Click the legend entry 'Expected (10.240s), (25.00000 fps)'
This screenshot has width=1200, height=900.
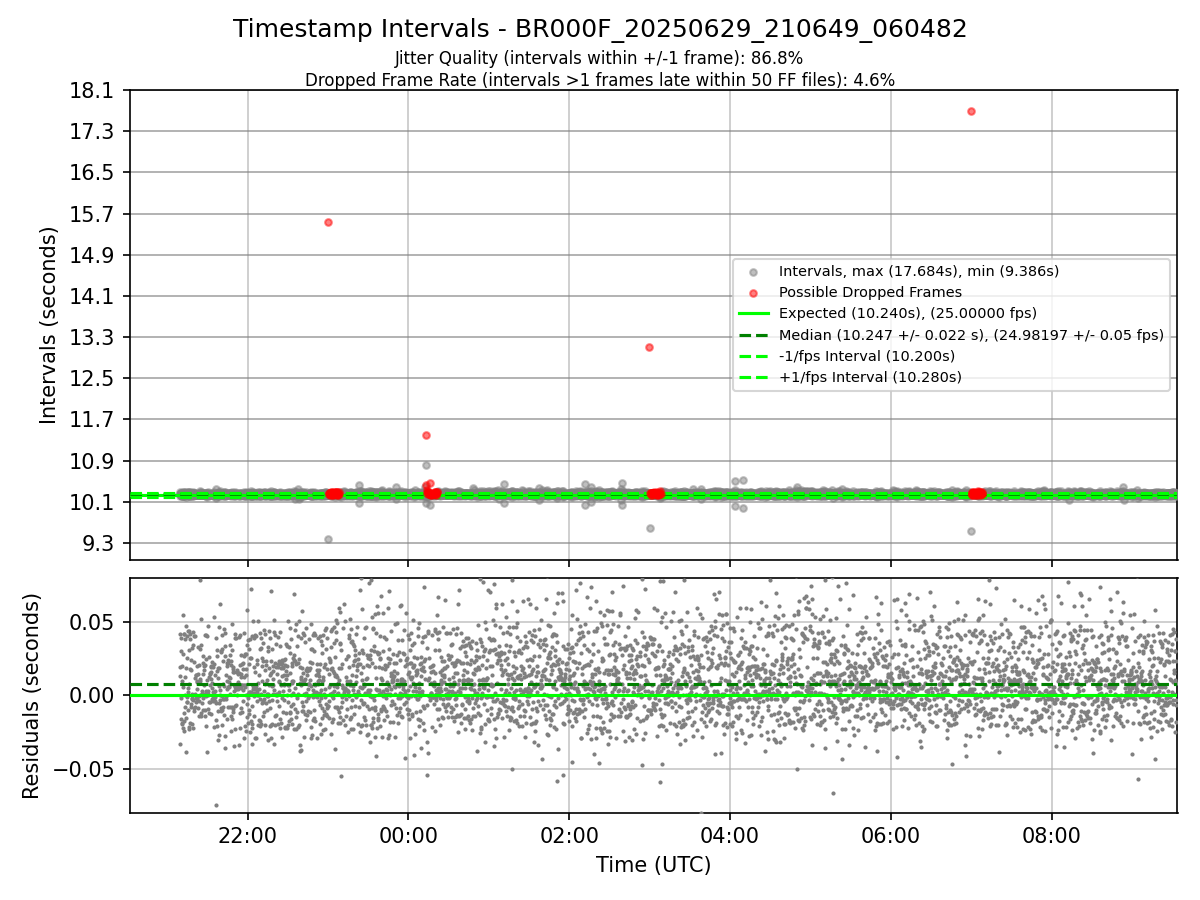pos(908,313)
